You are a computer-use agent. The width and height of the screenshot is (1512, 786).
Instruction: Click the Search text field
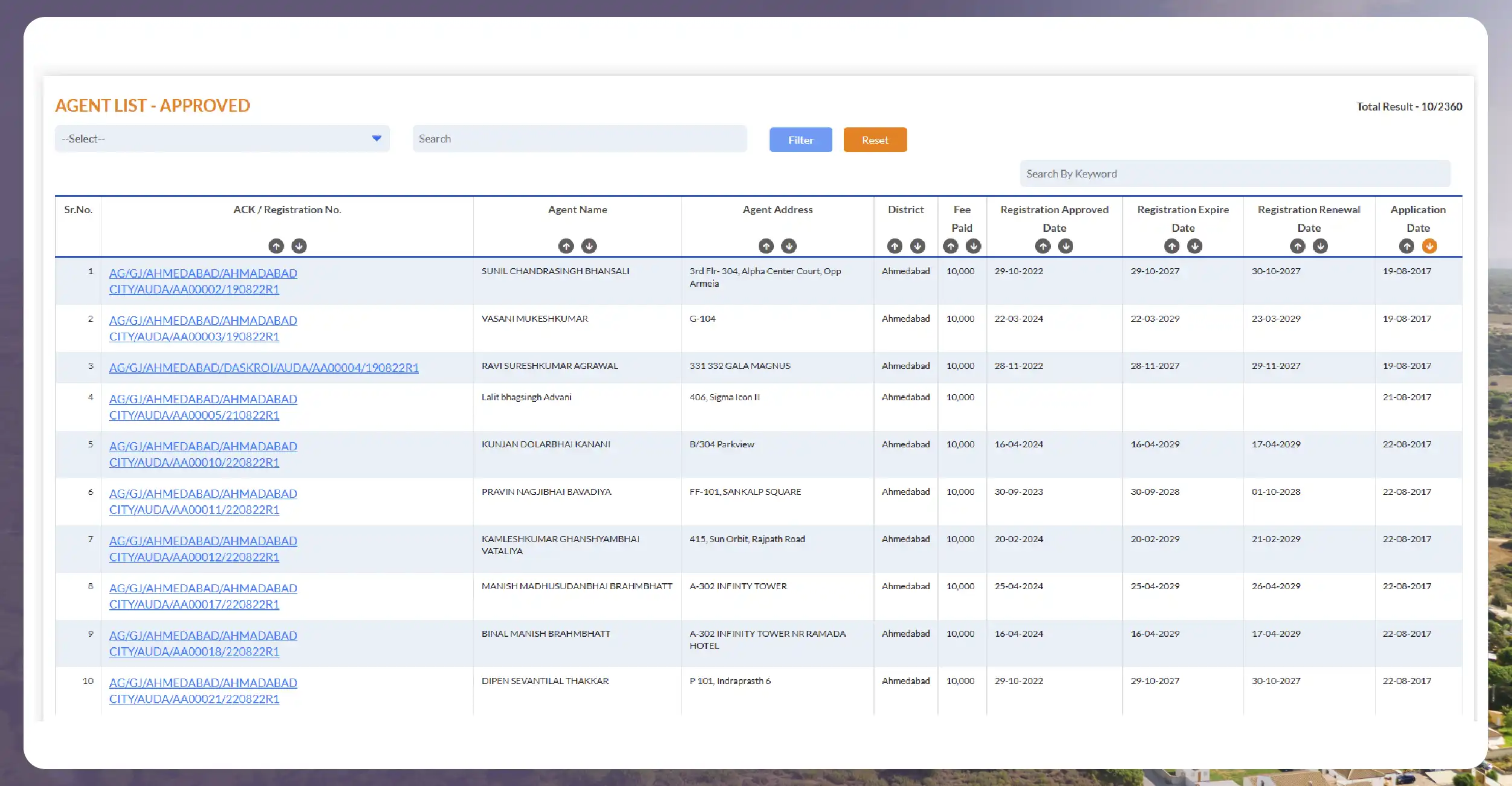[579, 139]
